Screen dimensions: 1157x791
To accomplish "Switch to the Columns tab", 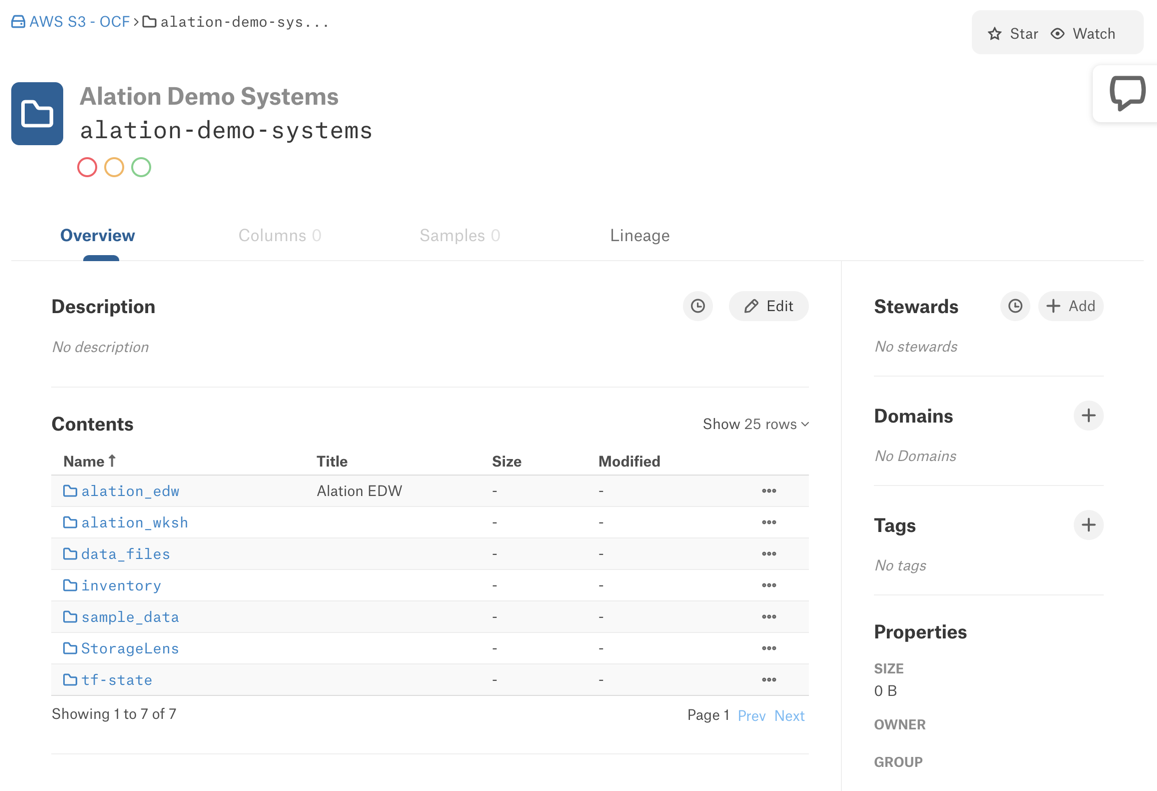I will 280,235.
